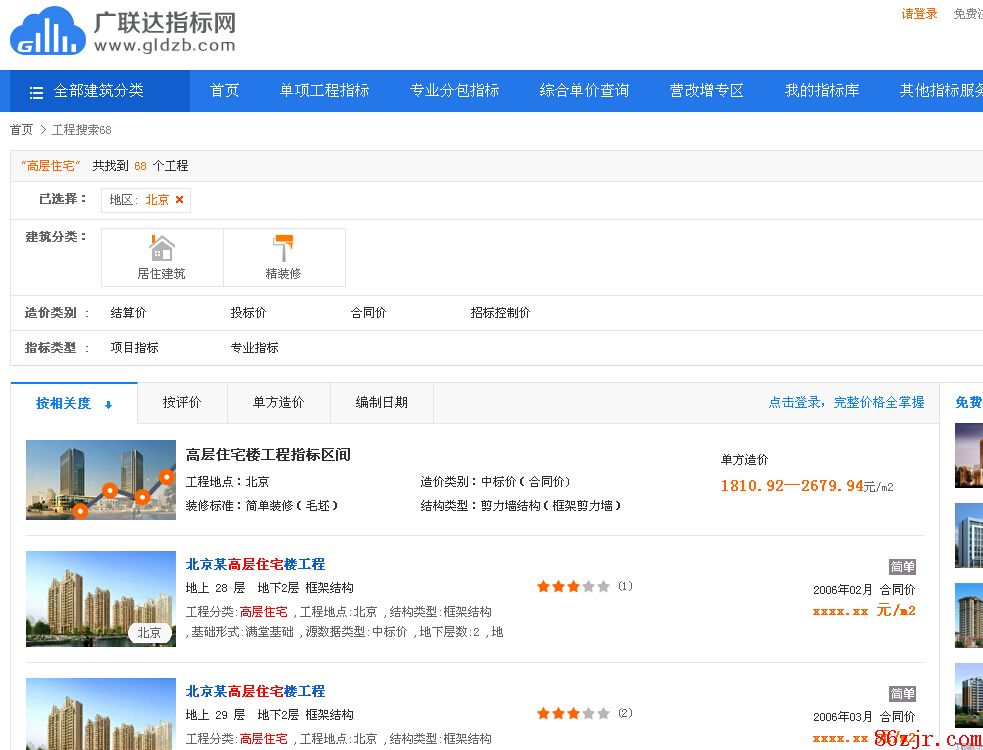Click star rating of first project

(572, 587)
